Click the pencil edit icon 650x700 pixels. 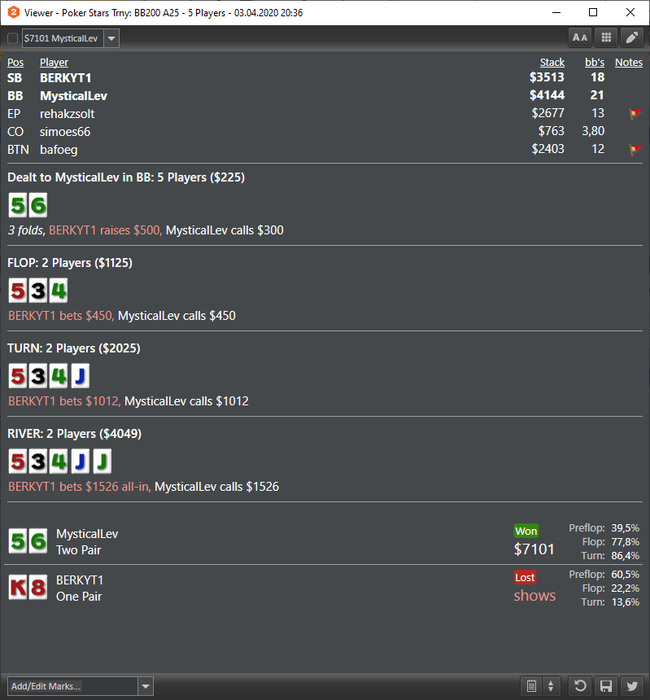point(632,38)
